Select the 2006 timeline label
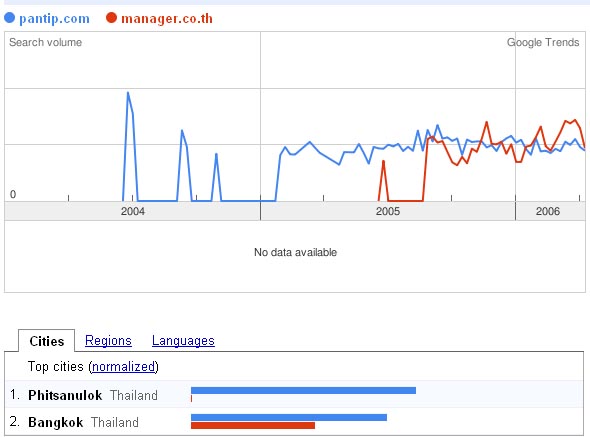The width and height of the screenshot is (590, 437). point(548,211)
